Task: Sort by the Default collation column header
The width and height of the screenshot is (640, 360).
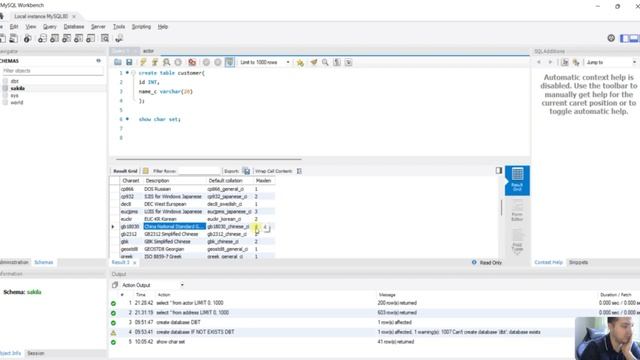Action: click(x=225, y=180)
